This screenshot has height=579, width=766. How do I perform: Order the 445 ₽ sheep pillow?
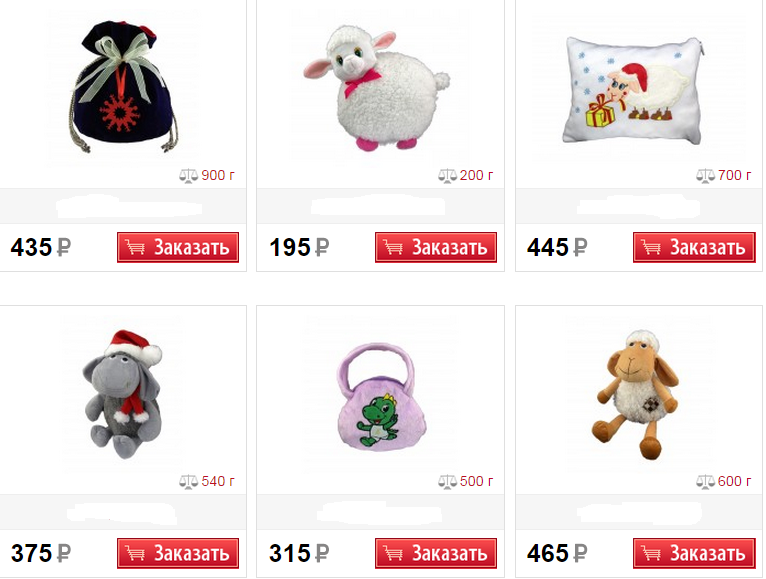click(x=694, y=247)
